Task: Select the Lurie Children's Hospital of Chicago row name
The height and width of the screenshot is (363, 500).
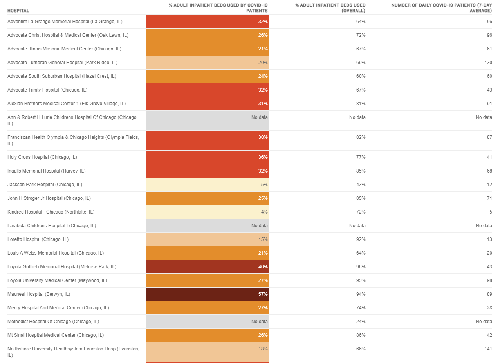Action: [x=72, y=120]
